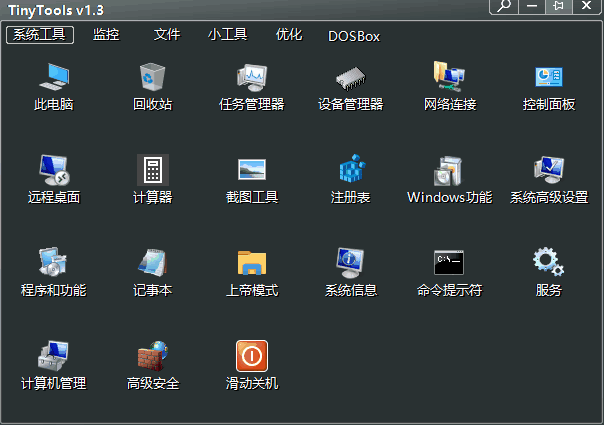
Task: Open 上帝模式 God Mode folder
Action: [251, 263]
